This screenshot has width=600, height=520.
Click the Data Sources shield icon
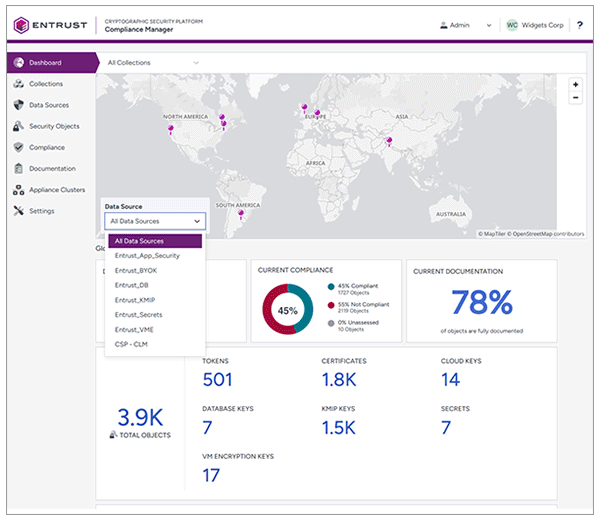coord(18,105)
